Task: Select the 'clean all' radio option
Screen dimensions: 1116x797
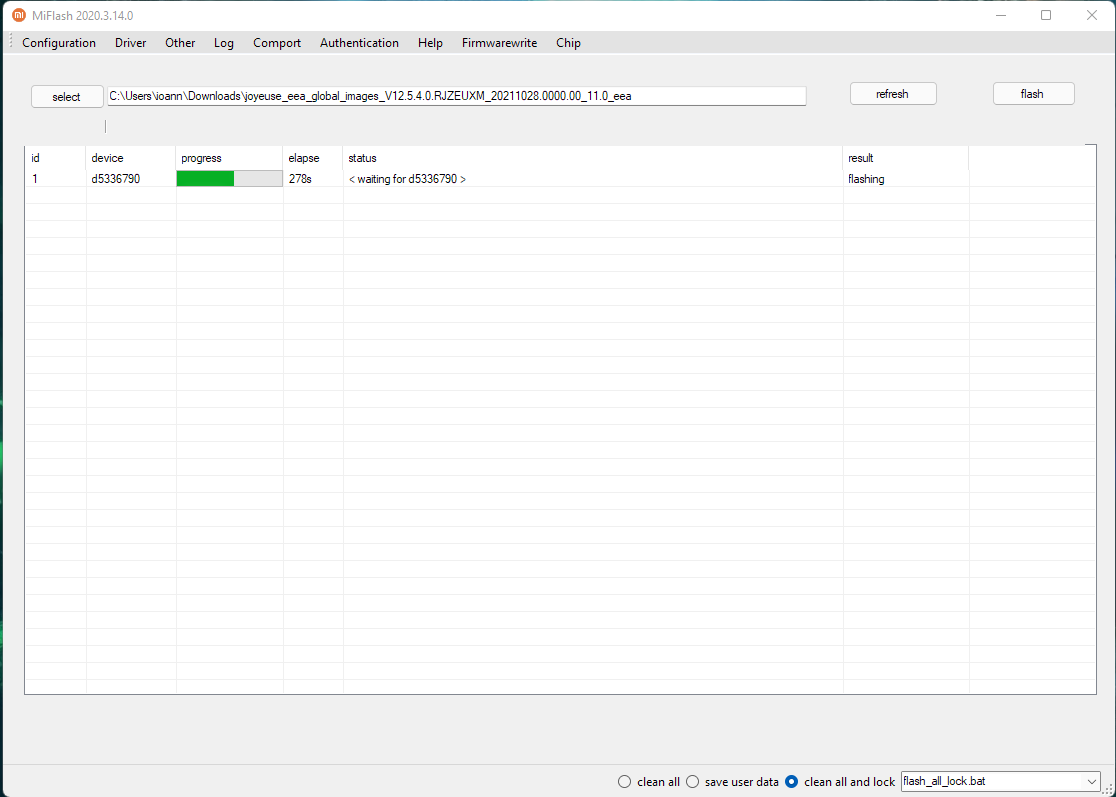Action: pyautogui.click(x=625, y=782)
